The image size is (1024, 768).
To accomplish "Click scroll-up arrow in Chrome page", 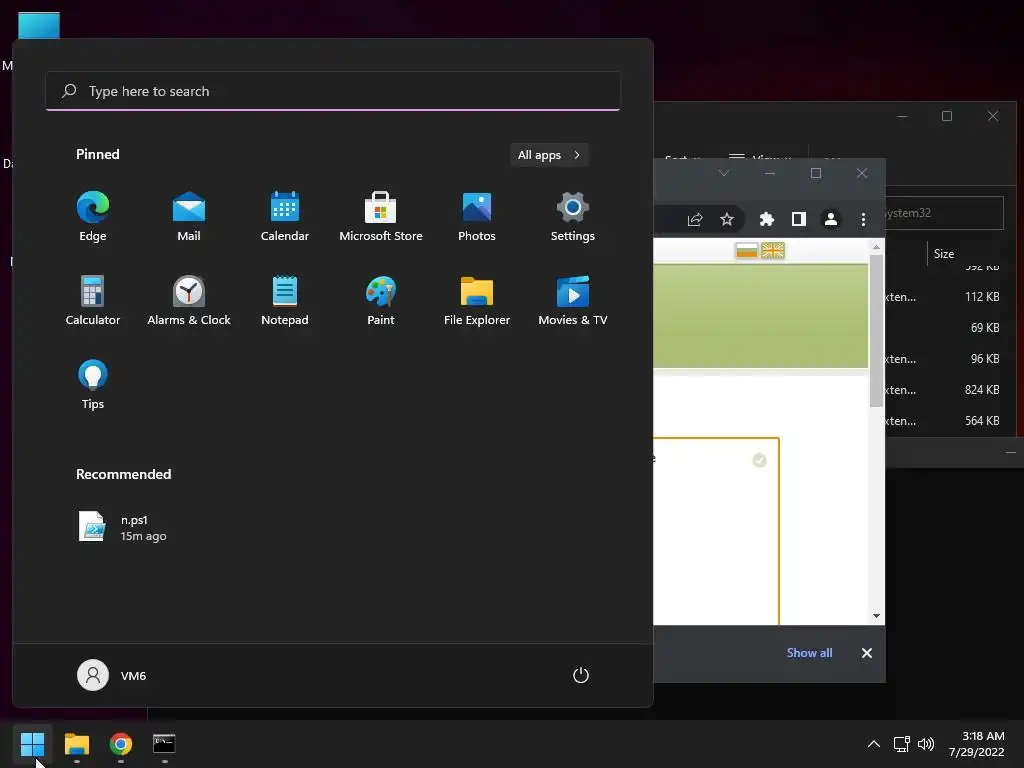I will click(876, 248).
